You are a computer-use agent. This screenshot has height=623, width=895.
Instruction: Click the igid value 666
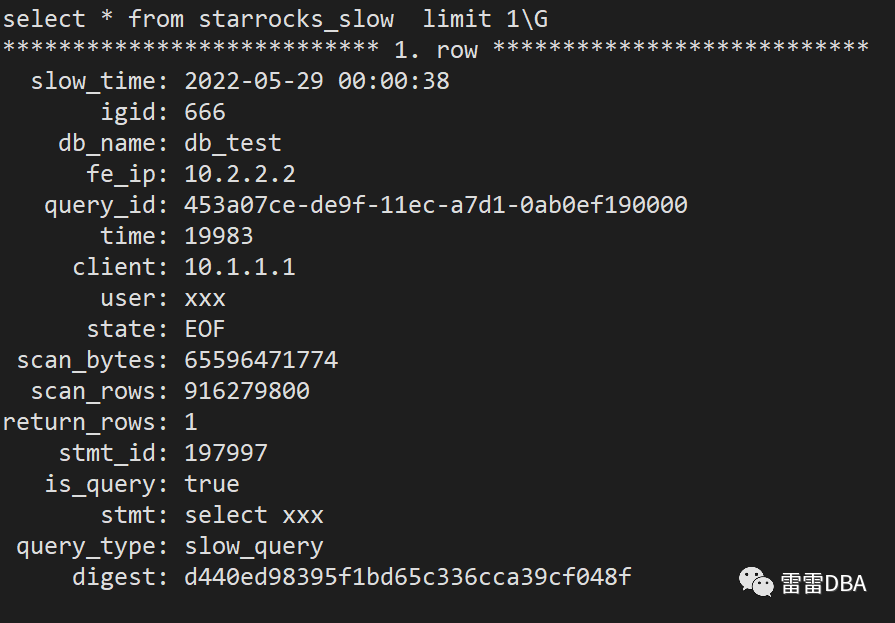pyautogui.click(x=205, y=112)
